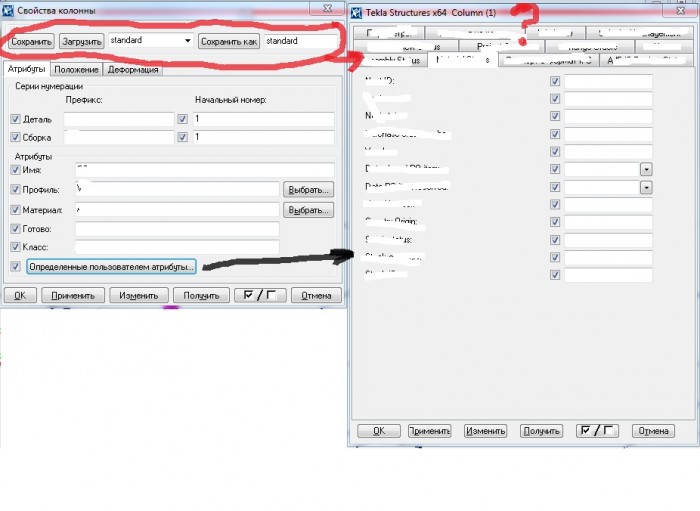Click Загрузить button
This screenshot has width=700, height=511.
[x=81, y=42]
